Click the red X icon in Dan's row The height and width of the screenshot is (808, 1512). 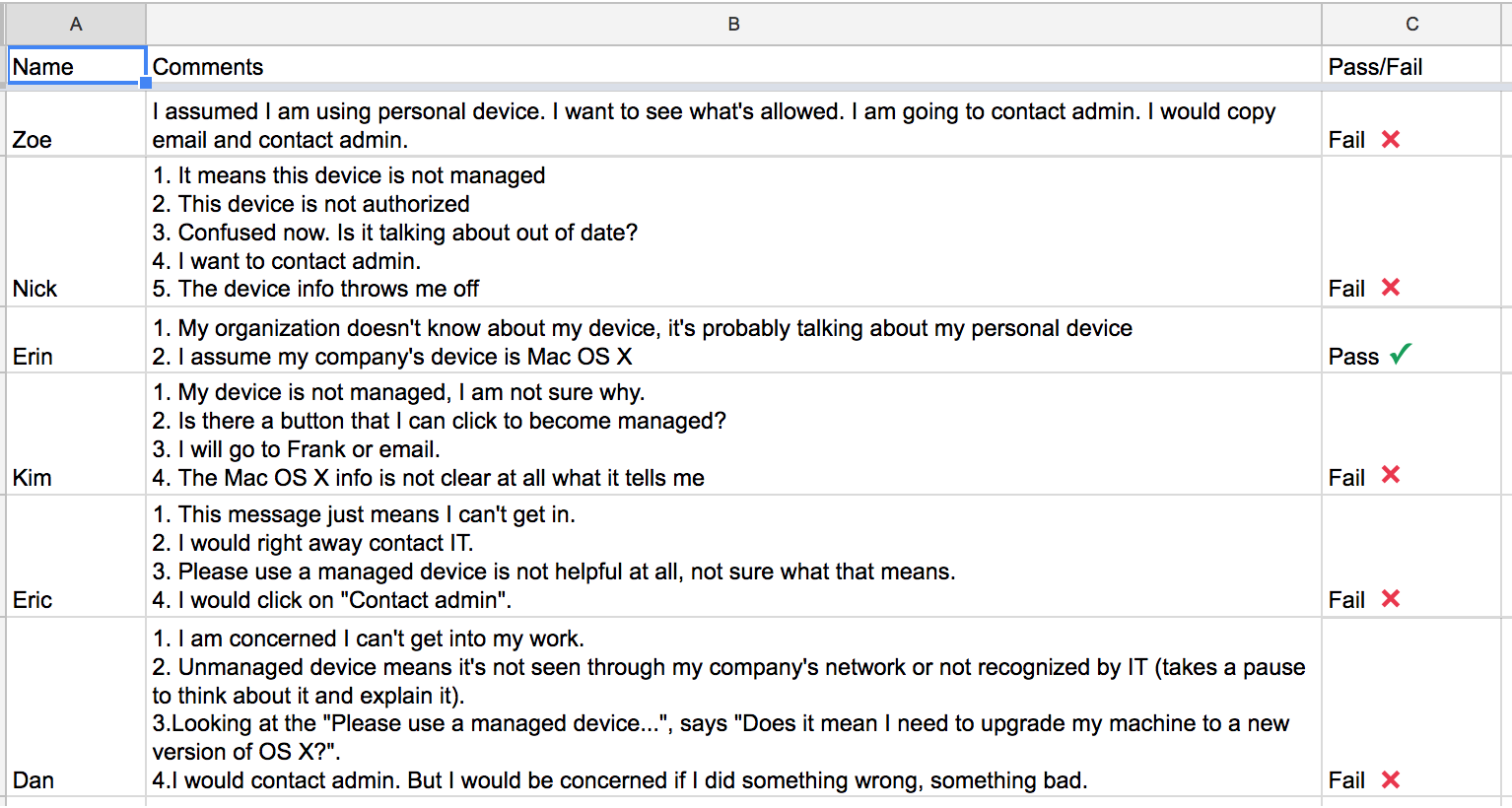pyautogui.click(x=1391, y=779)
